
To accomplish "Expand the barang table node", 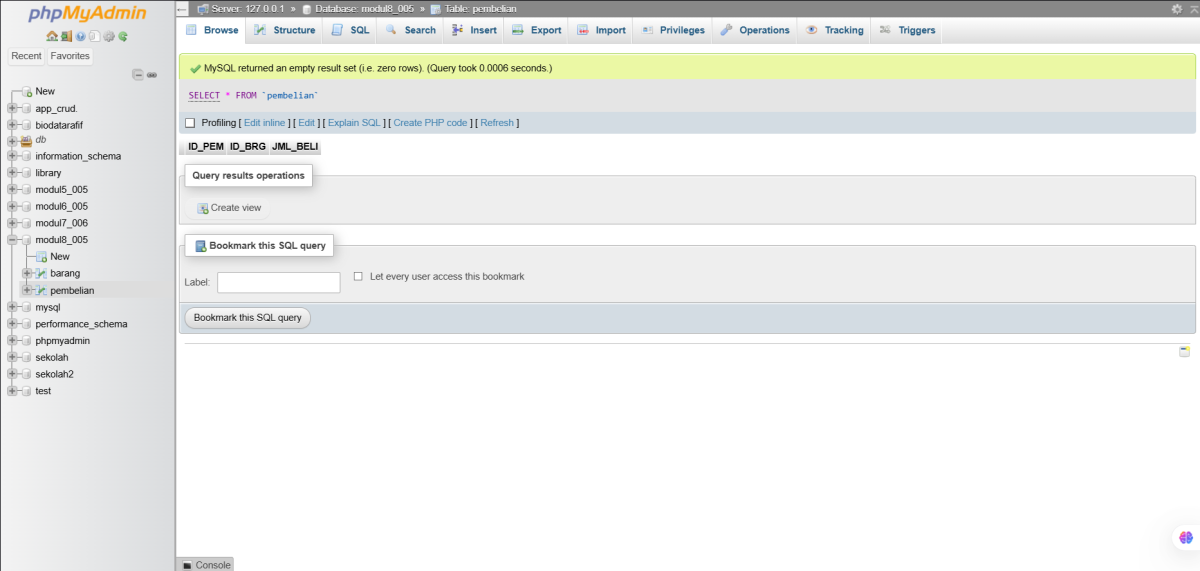I will point(27,273).
